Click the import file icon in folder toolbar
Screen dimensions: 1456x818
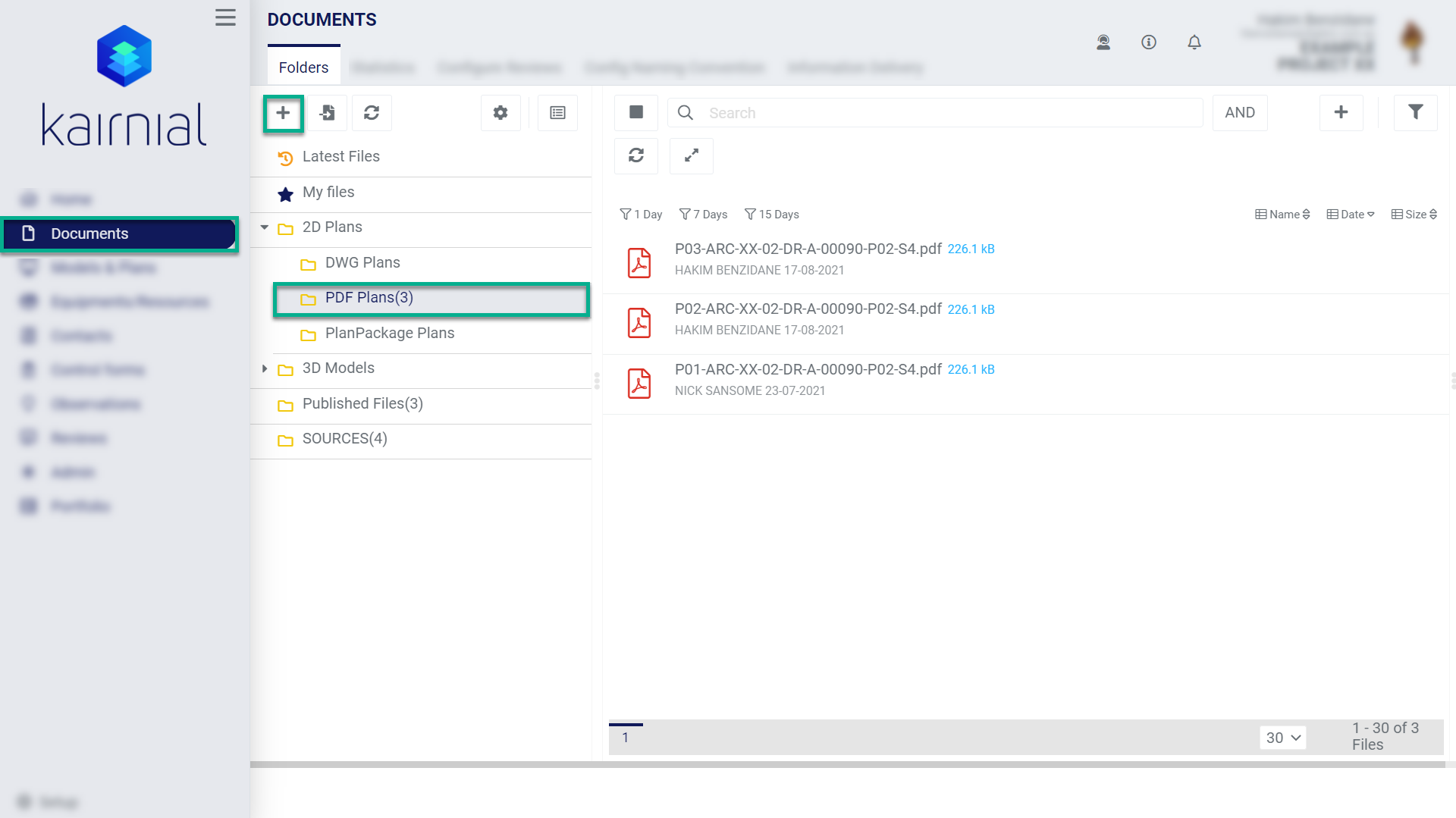(328, 113)
